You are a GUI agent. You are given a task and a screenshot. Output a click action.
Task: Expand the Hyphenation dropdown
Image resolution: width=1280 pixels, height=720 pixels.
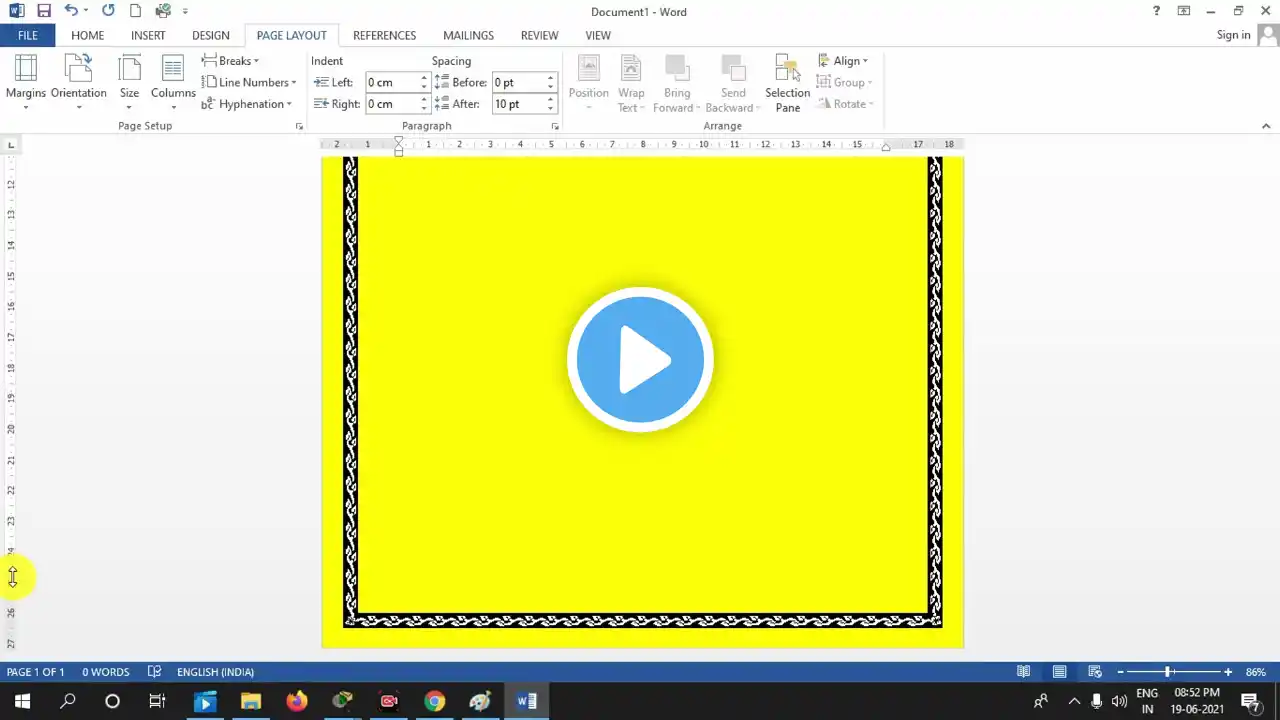click(247, 104)
